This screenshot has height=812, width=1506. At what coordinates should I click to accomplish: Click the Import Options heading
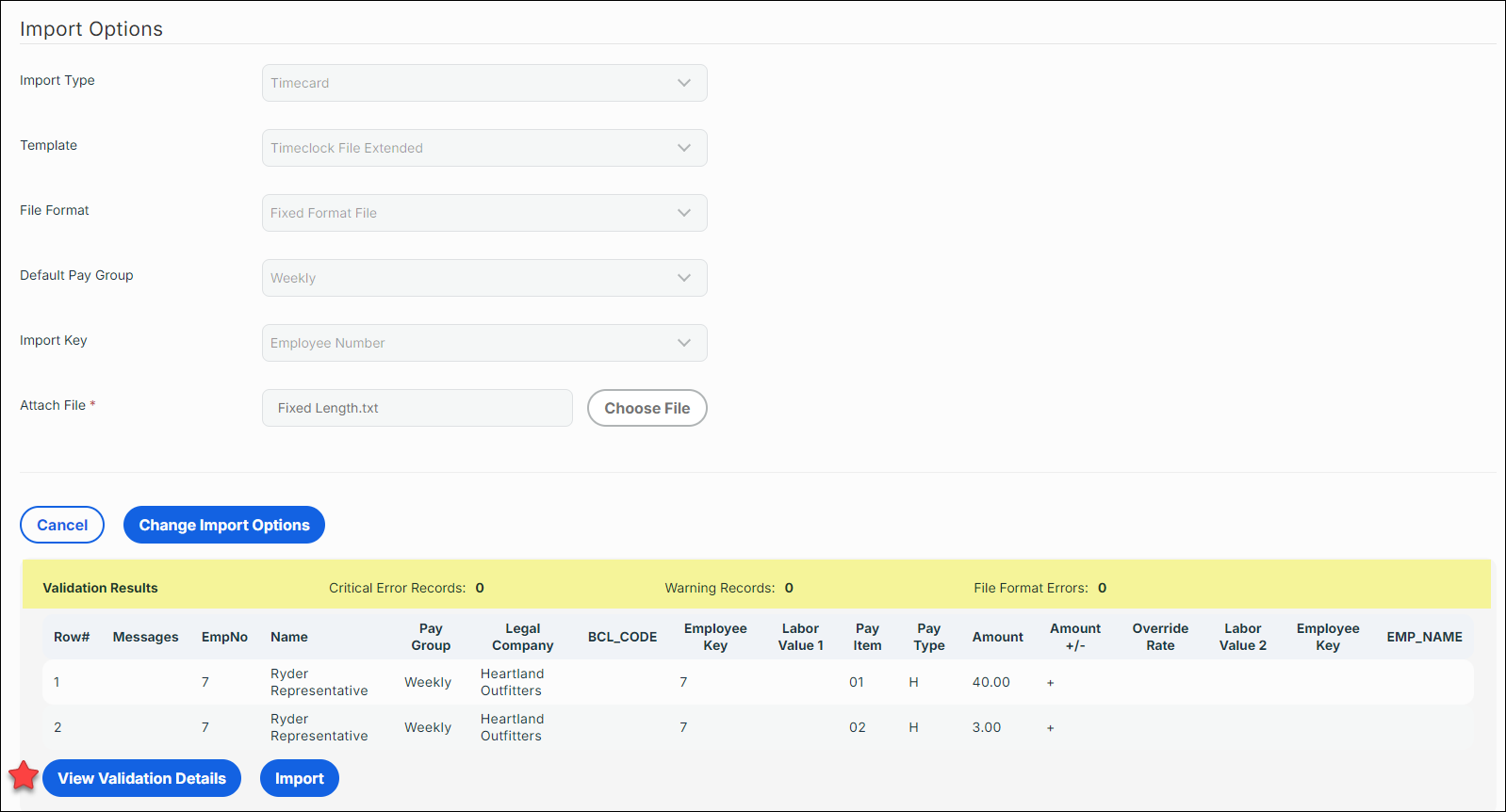(91, 29)
